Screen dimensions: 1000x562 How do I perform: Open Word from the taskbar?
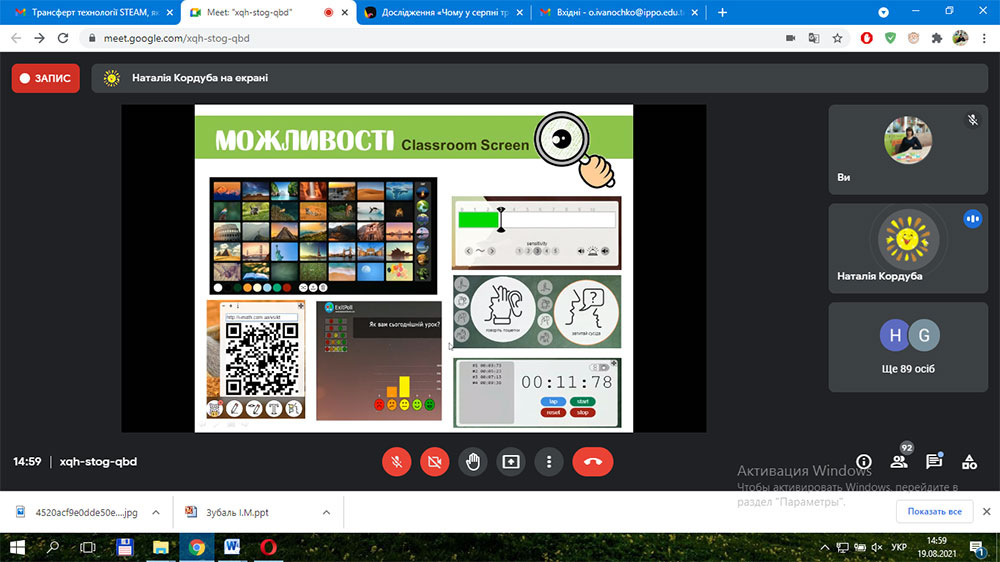(232, 547)
